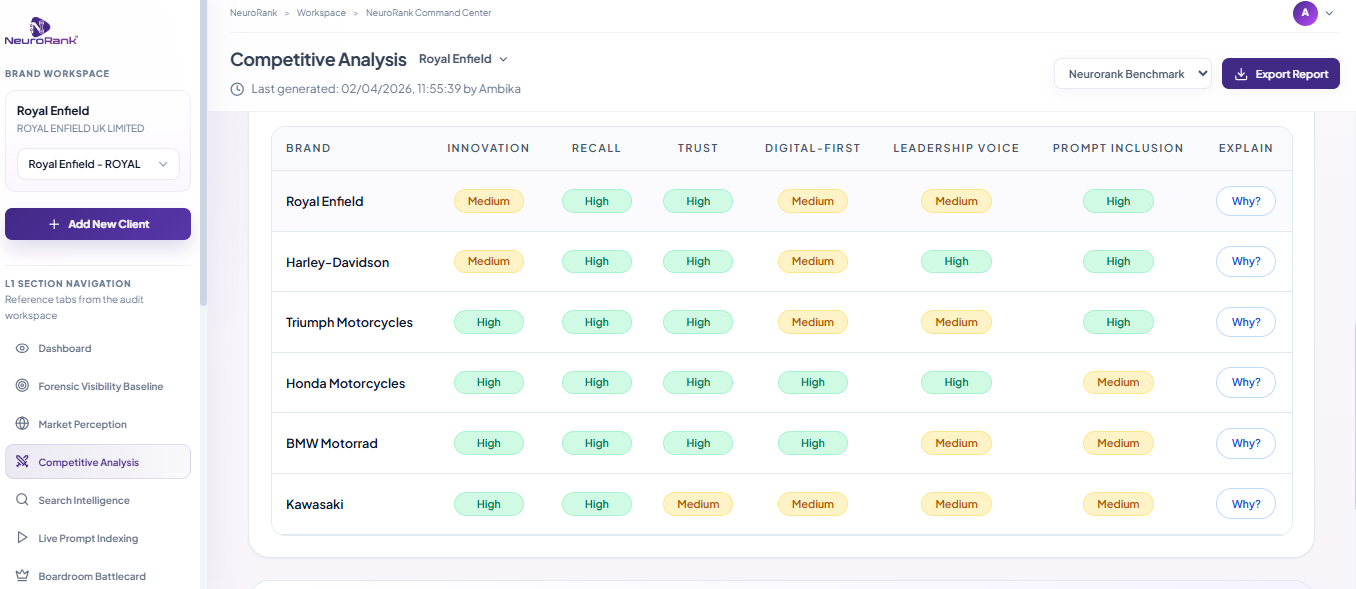Click Royal Enfield's Medium Innovation badge
This screenshot has width=1356, height=589.
[x=489, y=201]
